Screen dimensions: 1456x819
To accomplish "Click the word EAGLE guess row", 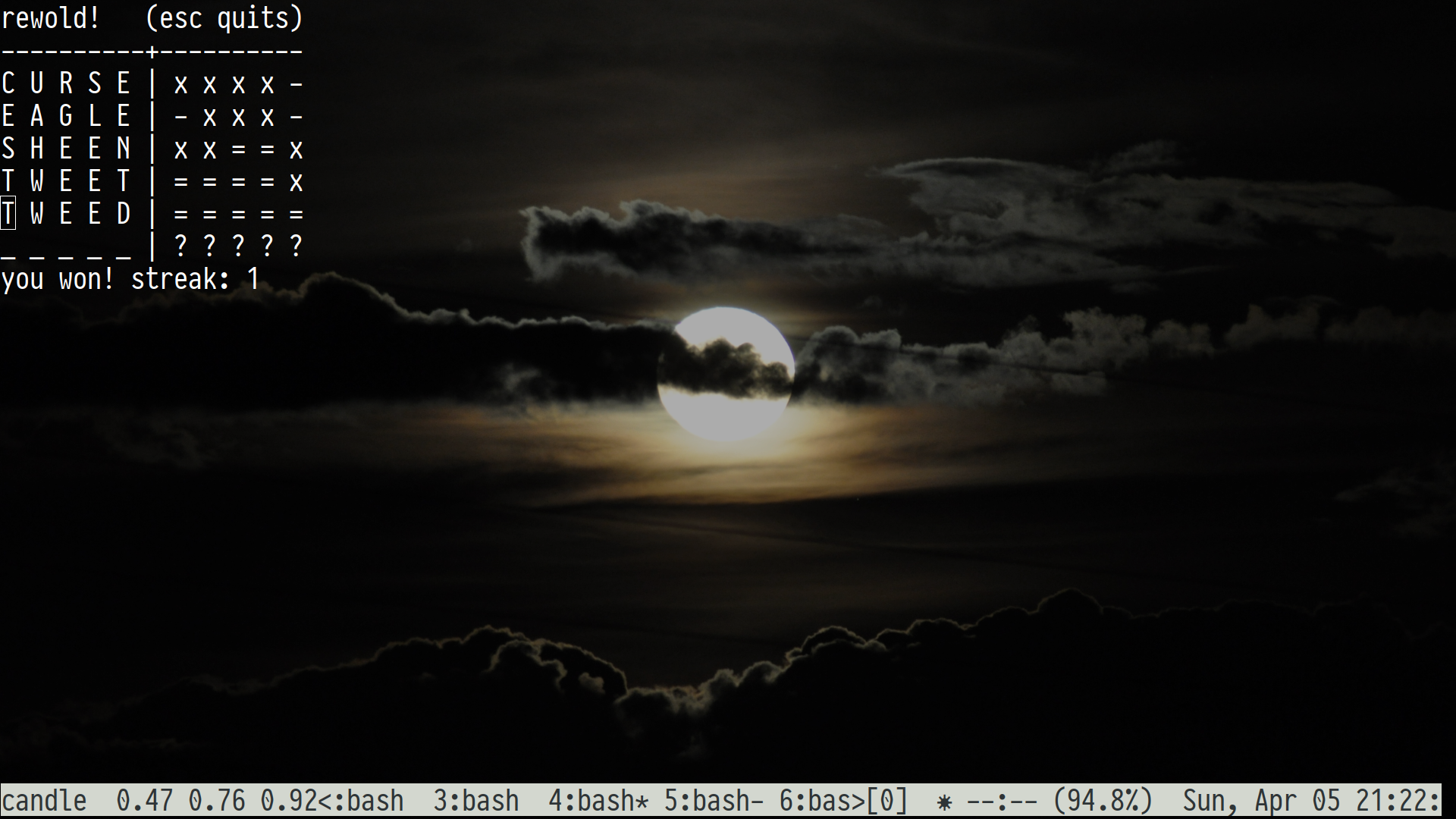I will click(66, 116).
